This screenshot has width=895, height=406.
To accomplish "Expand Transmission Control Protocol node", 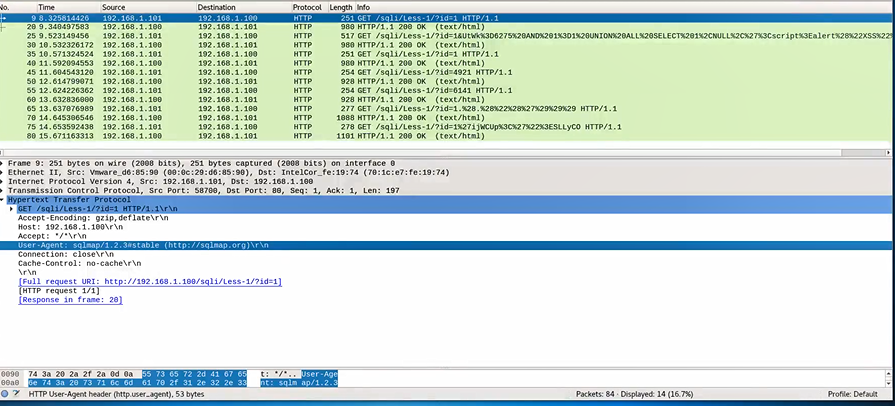I will [3, 191].
